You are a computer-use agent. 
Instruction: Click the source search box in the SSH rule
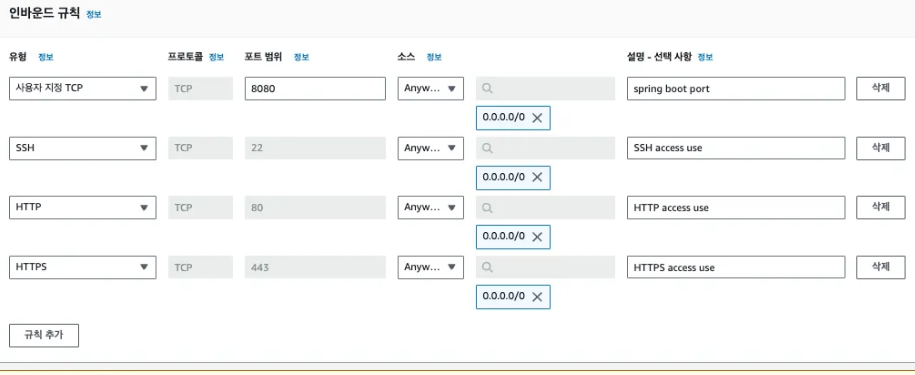[545, 148]
